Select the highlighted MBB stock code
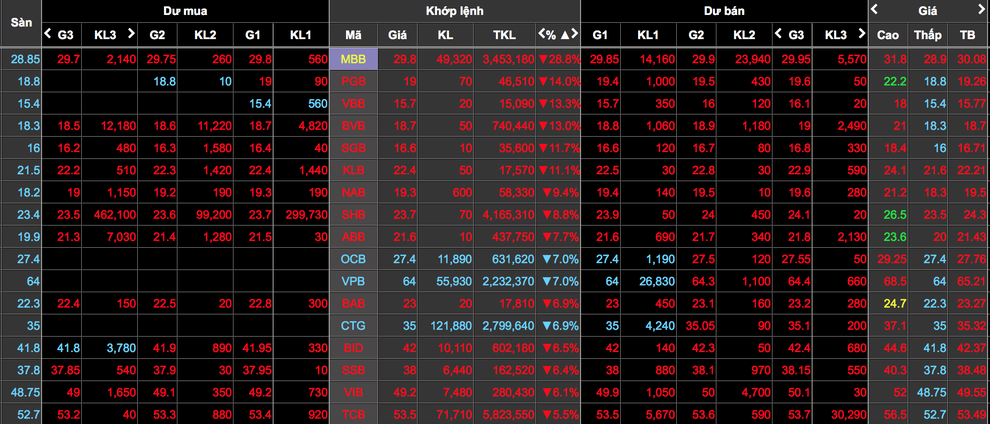This screenshot has height=424, width=990. point(354,59)
